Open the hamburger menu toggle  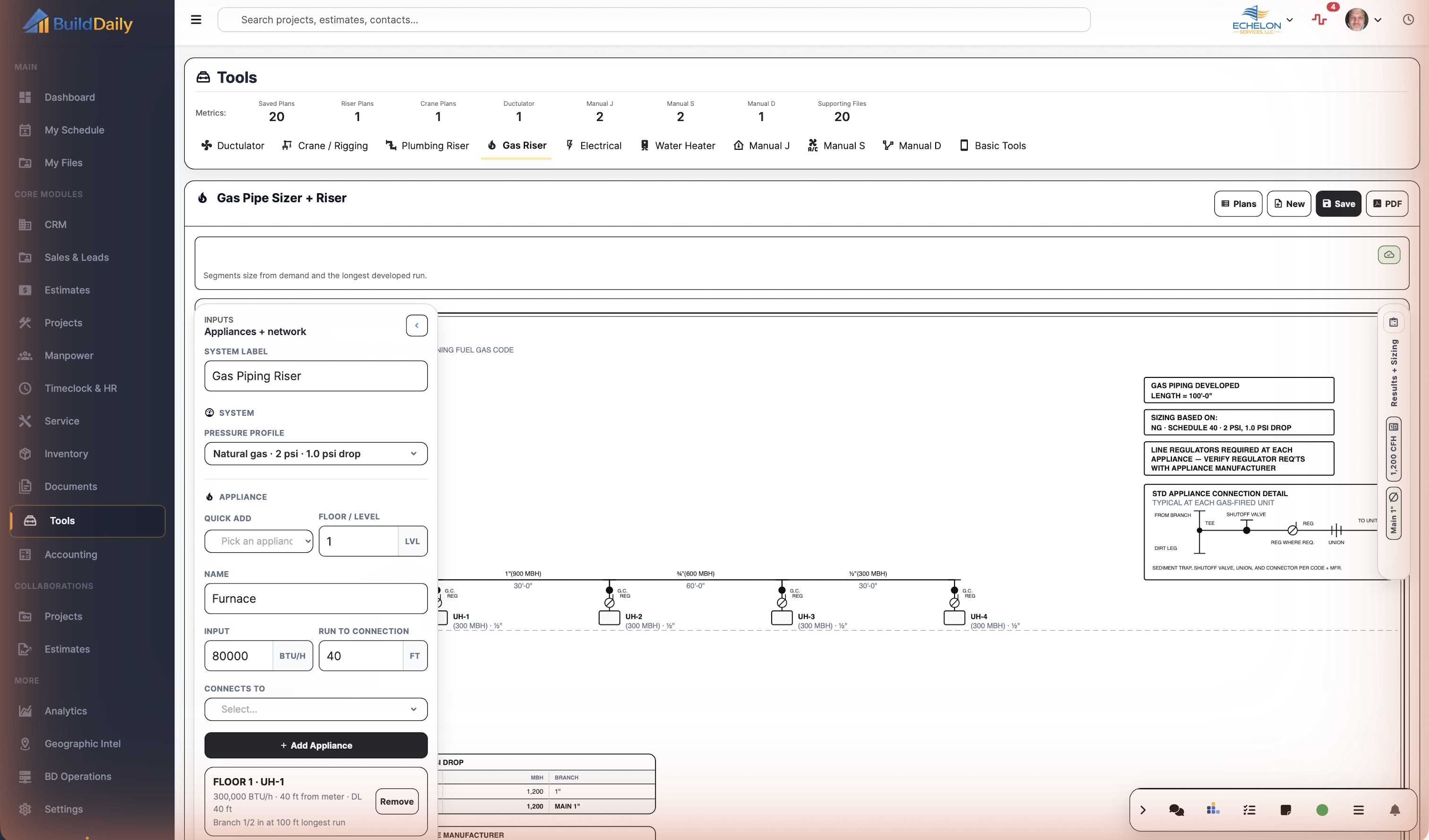196,20
